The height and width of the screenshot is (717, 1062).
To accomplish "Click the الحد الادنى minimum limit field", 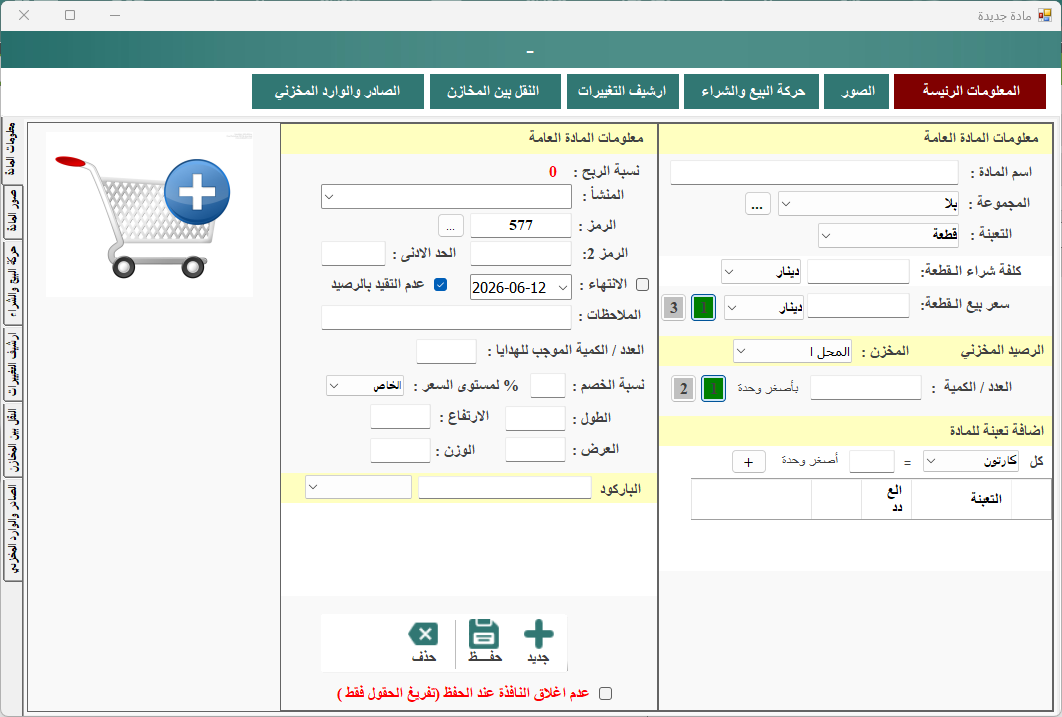I will click(x=353, y=253).
